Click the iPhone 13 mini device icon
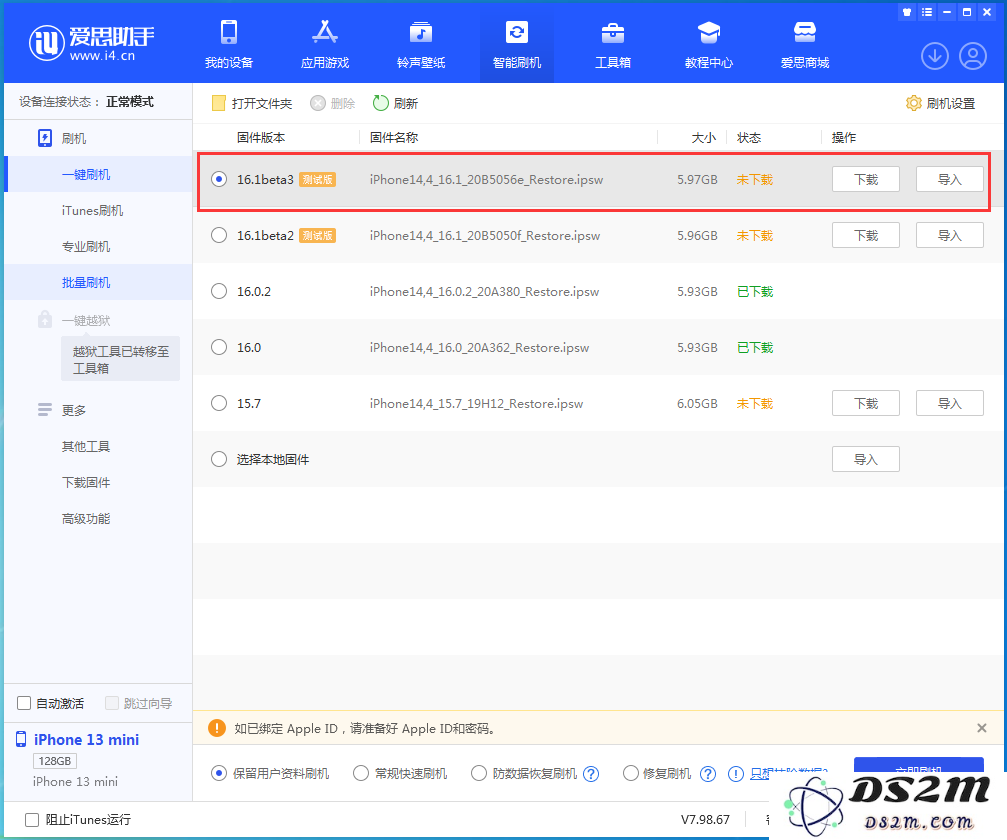 pos(21,739)
